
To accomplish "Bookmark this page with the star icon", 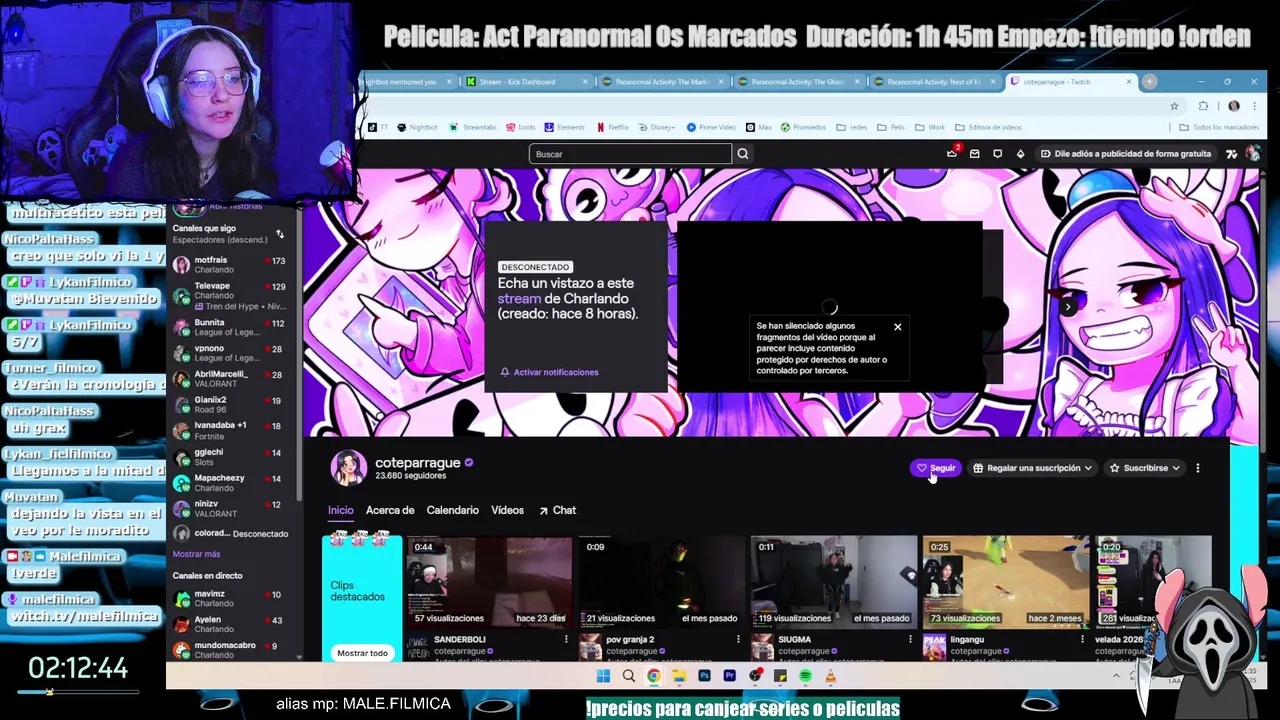I will point(1175,106).
